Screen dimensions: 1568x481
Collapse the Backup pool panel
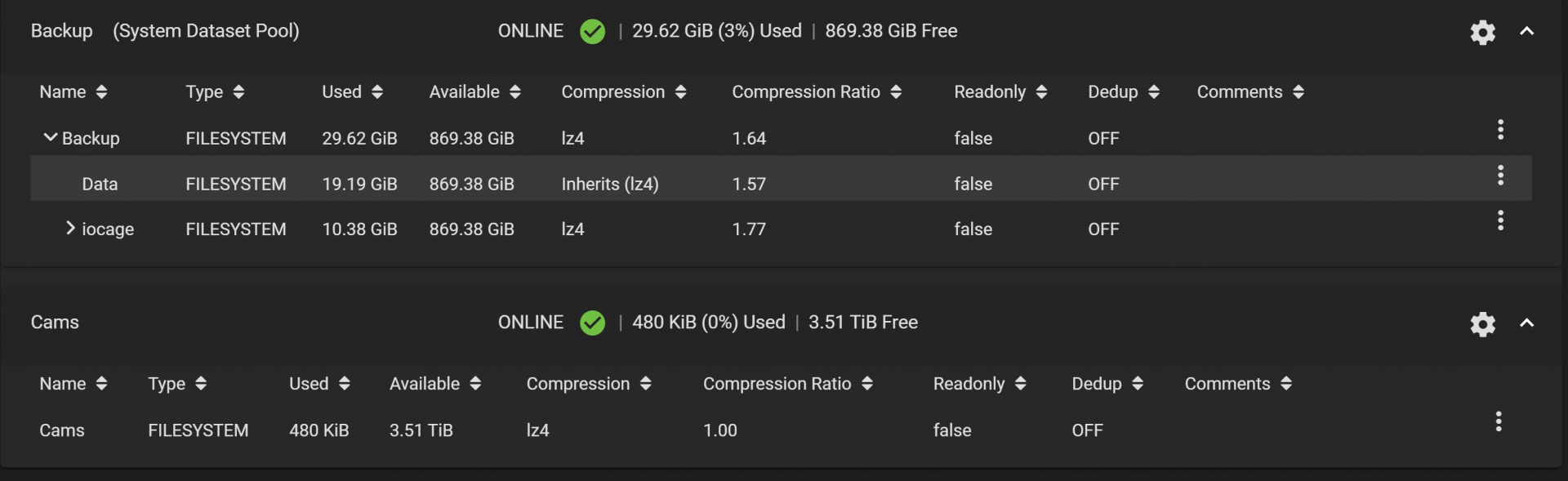click(x=1526, y=32)
